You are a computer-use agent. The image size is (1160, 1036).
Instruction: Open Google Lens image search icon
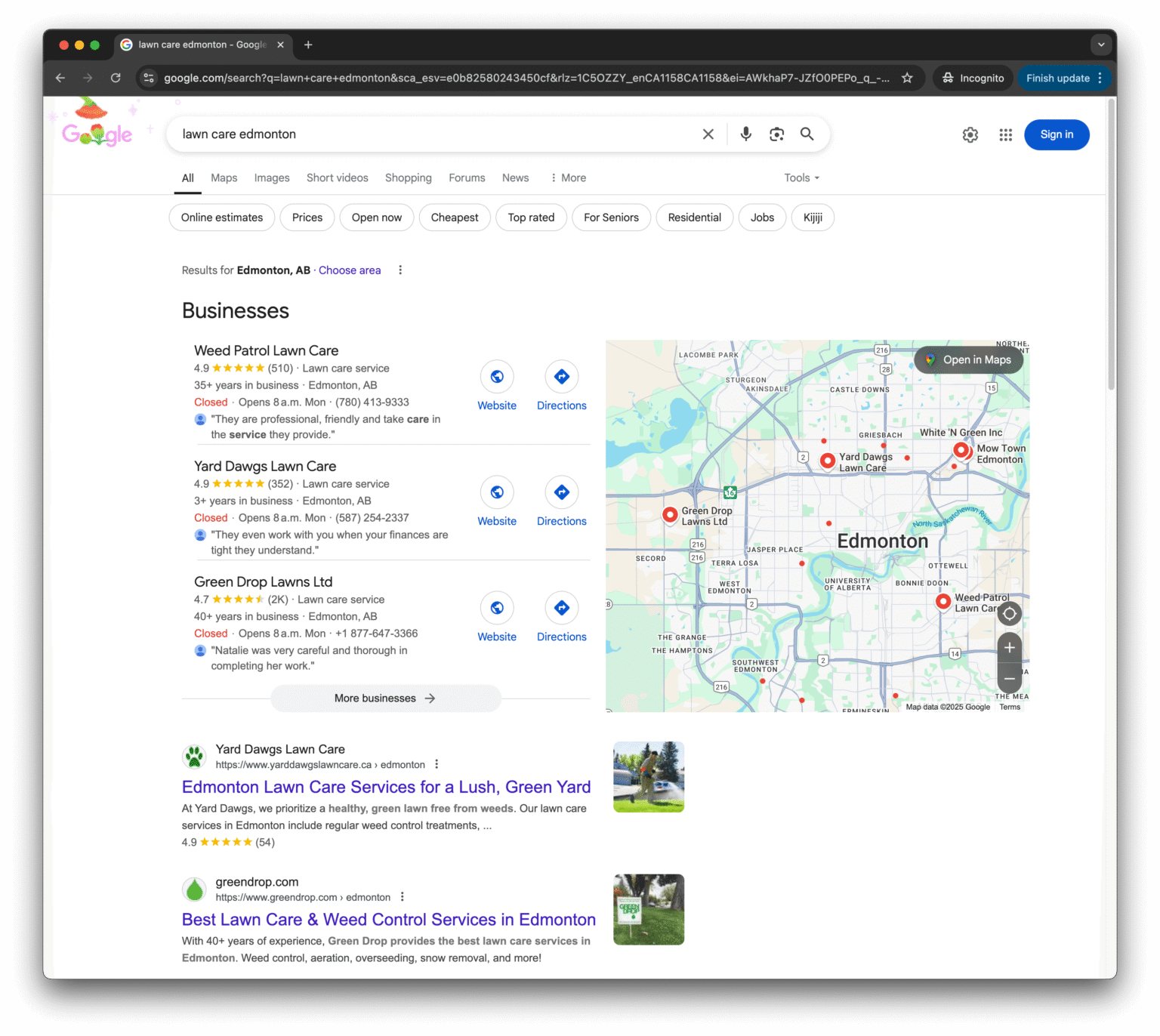[x=776, y=134]
